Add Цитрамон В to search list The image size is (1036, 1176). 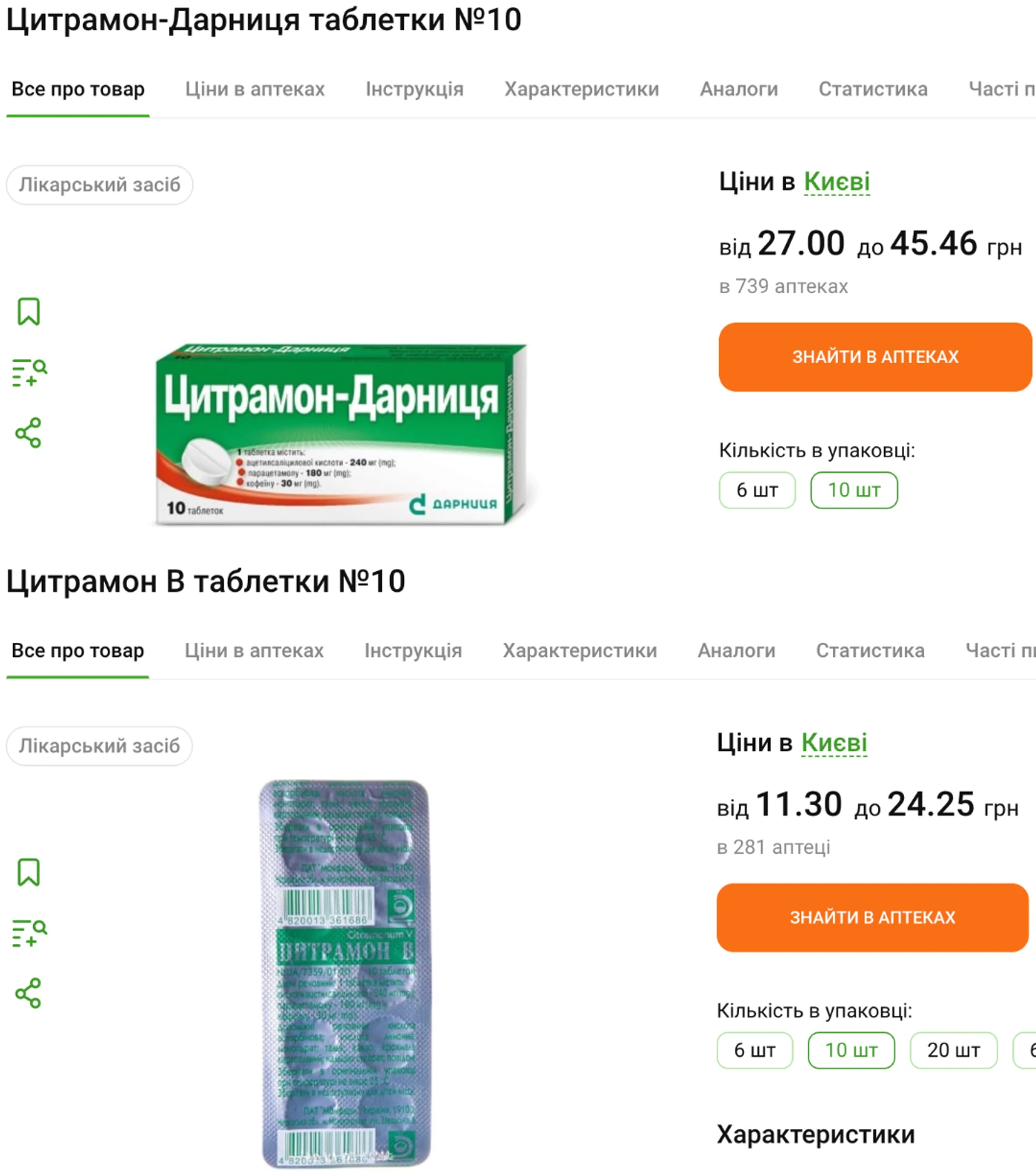pyautogui.click(x=29, y=933)
